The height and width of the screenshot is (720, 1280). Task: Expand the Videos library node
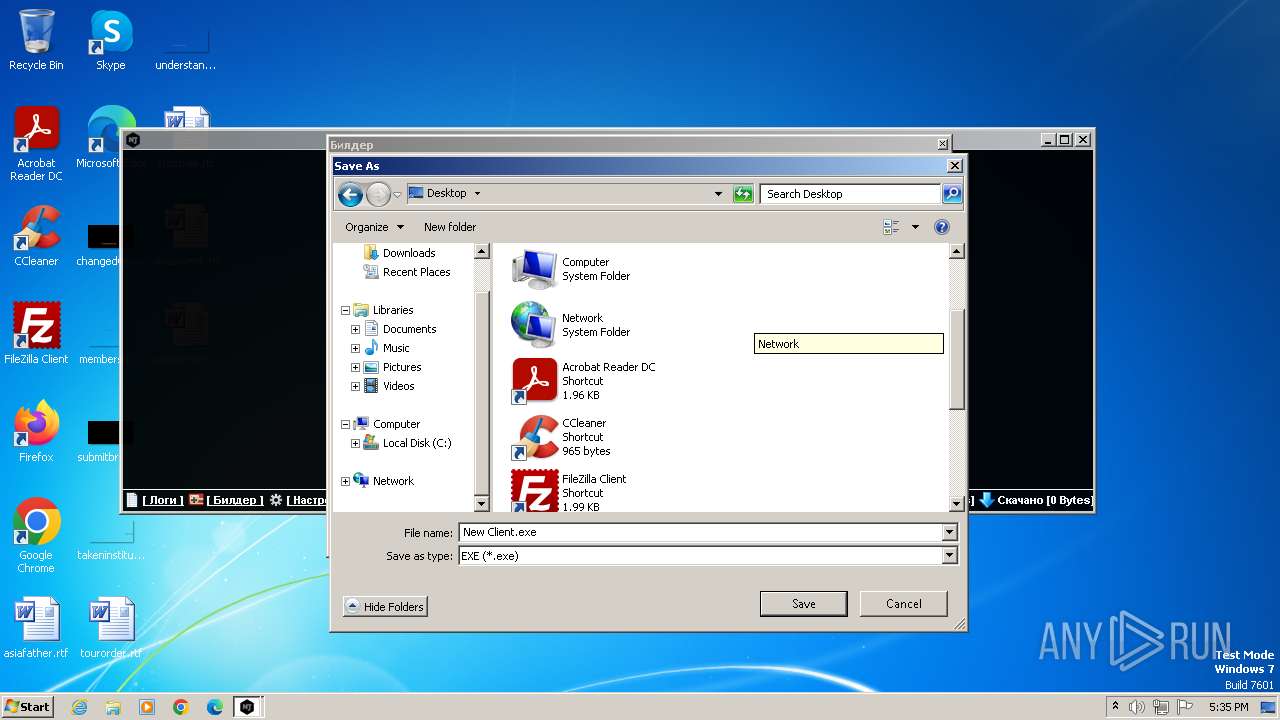click(x=355, y=386)
